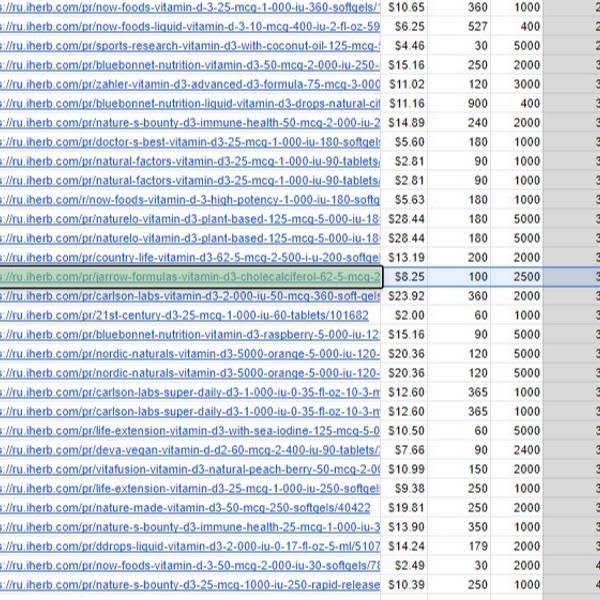600x600 pixels.
Task: Select the $6.25 price cell
Action: pos(404,26)
